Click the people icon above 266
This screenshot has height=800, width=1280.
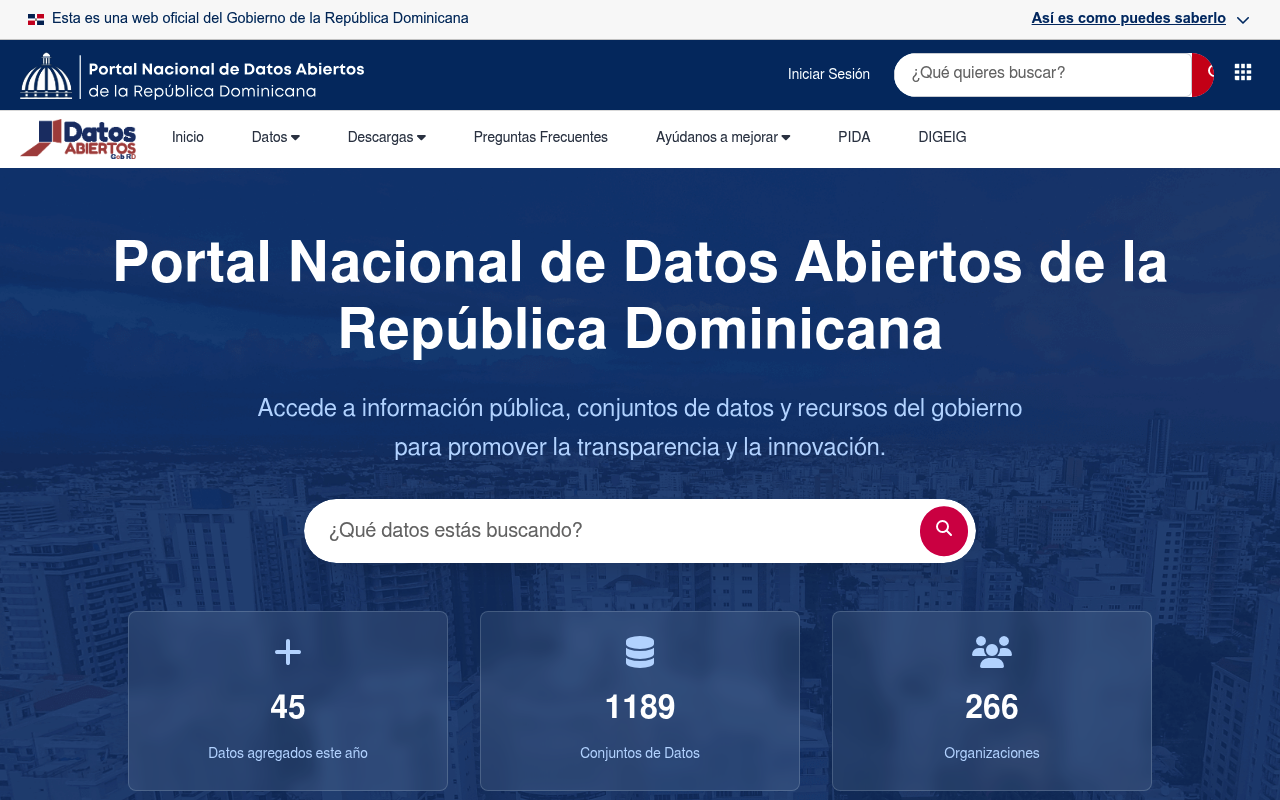(x=992, y=652)
